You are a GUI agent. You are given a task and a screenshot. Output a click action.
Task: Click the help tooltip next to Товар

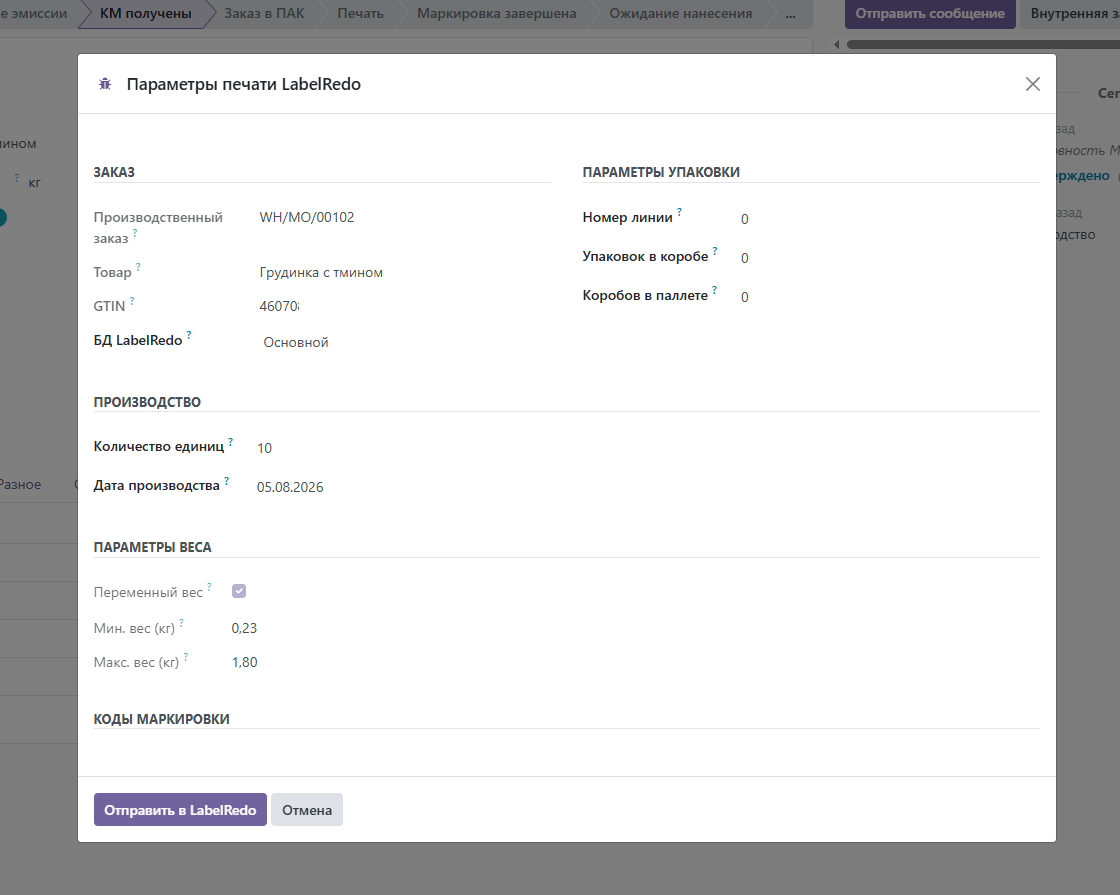coord(138,267)
